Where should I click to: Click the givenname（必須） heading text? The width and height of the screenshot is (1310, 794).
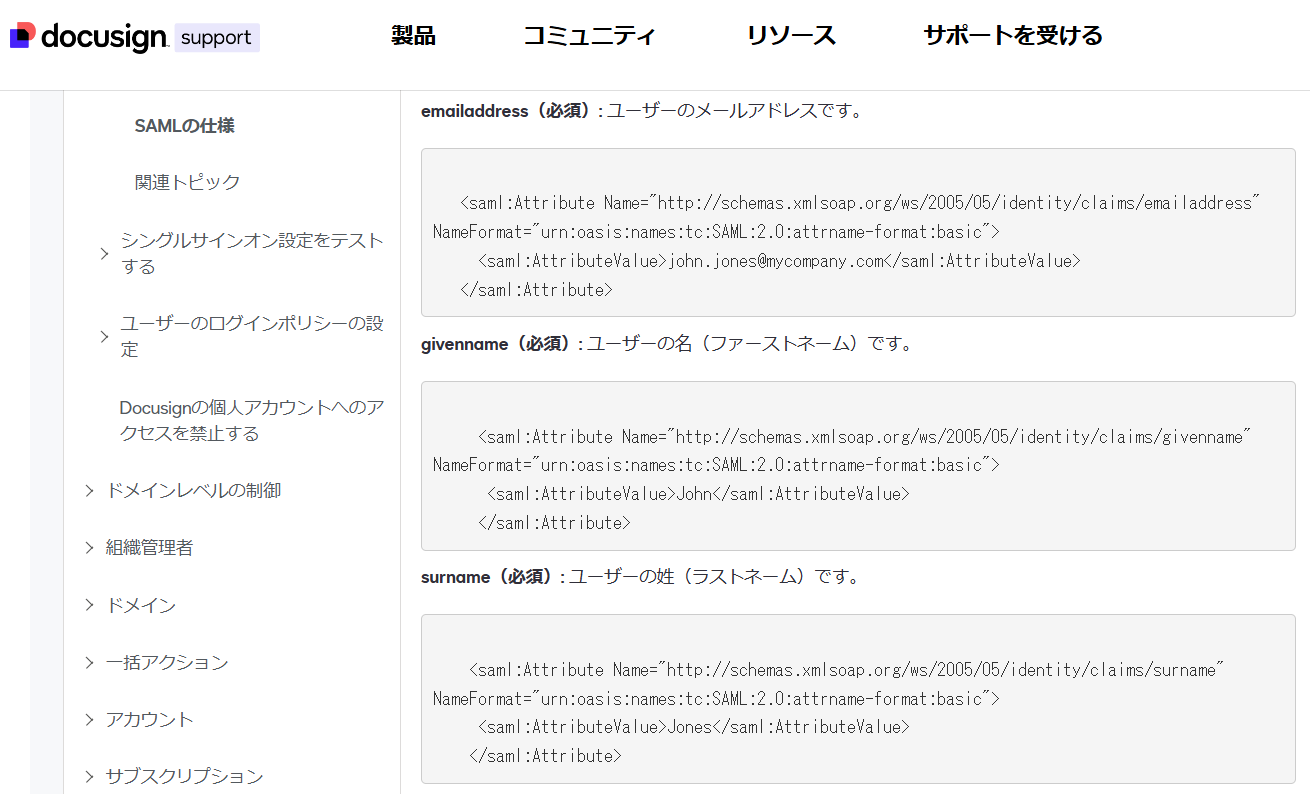[498, 344]
